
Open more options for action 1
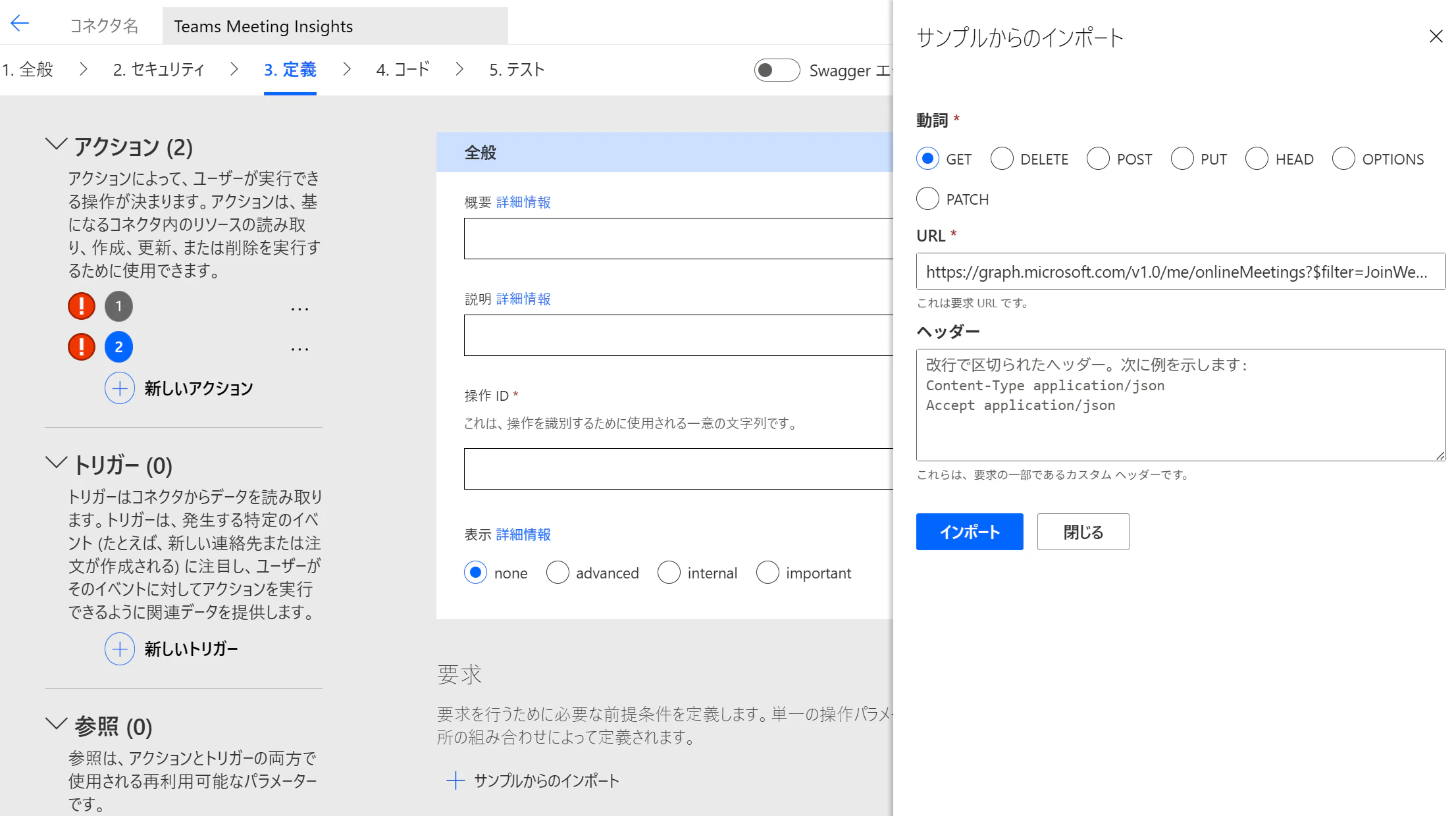pos(300,308)
